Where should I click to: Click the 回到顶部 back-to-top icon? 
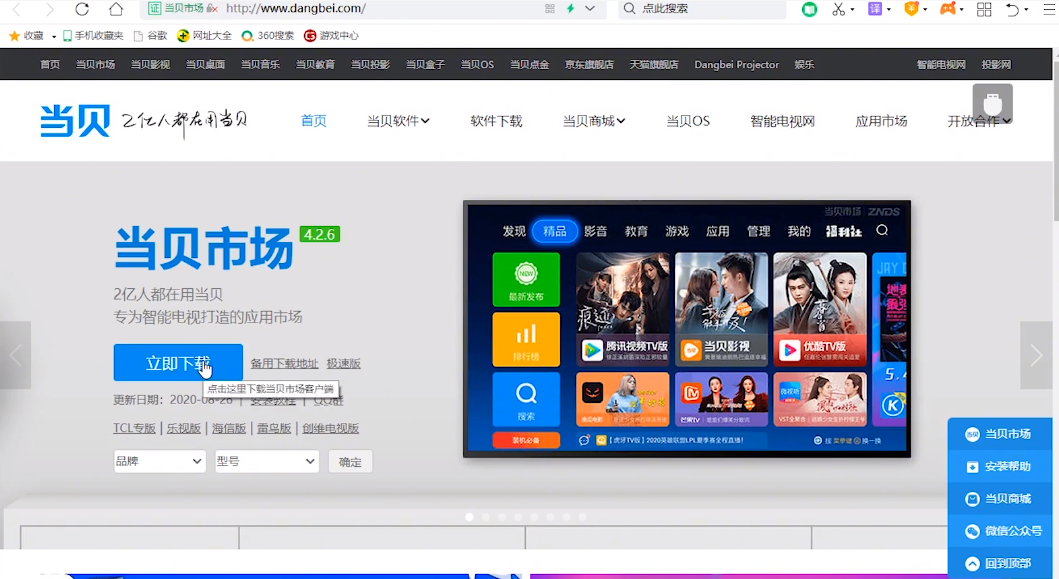[x=972, y=564]
